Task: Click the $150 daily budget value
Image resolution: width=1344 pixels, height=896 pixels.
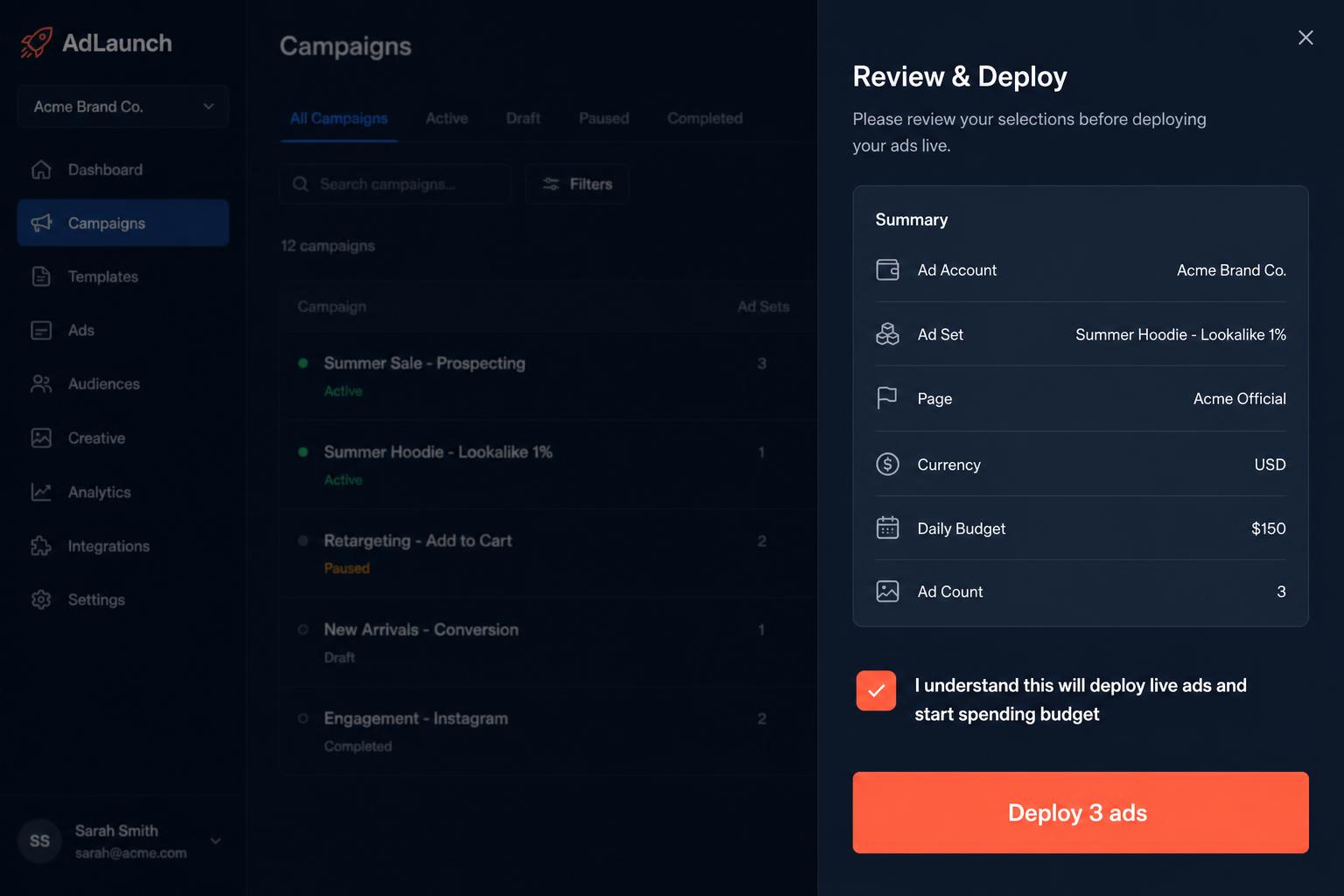Action: click(x=1268, y=528)
